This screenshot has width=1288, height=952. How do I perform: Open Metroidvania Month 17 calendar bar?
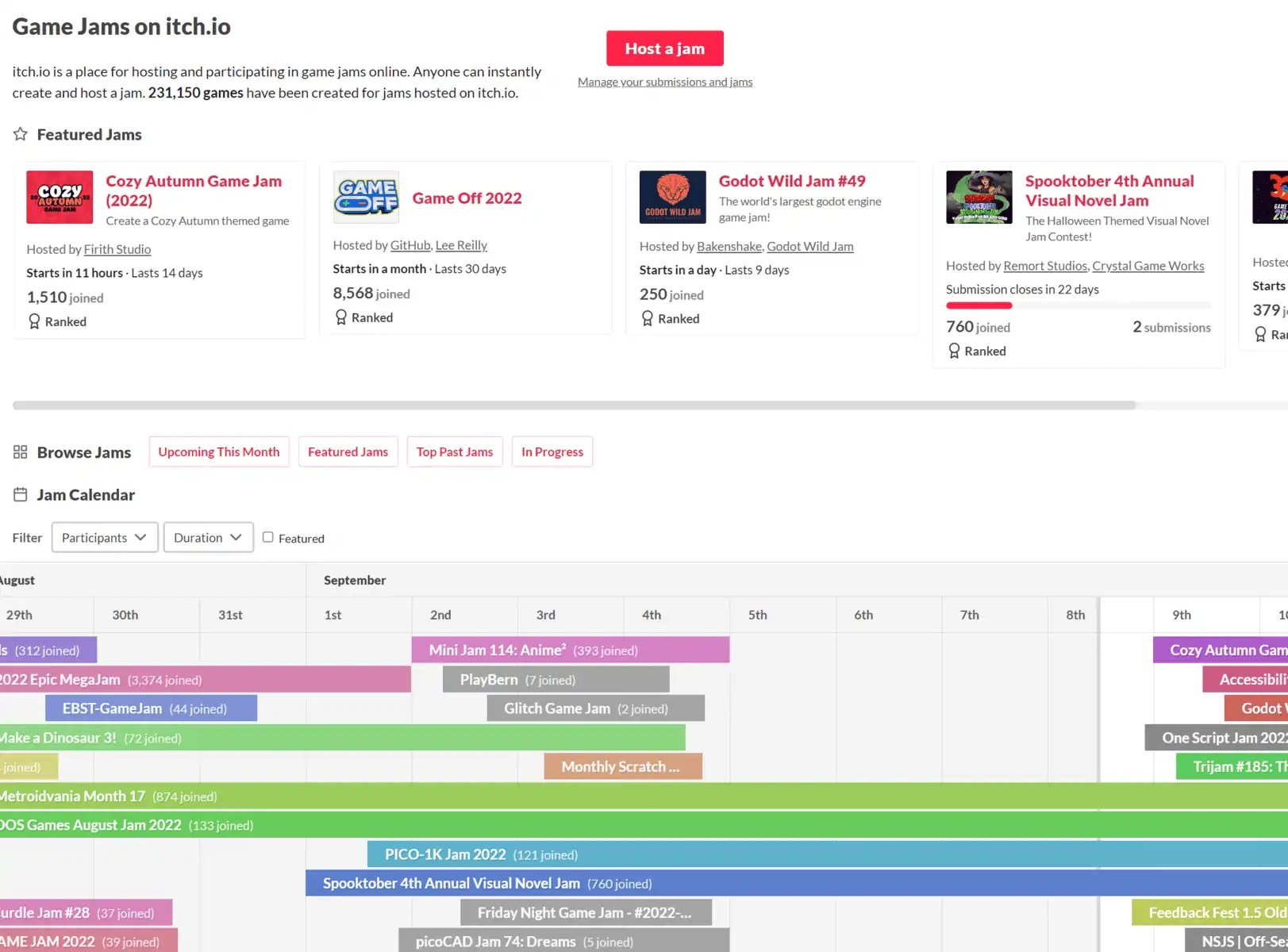[644, 796]
